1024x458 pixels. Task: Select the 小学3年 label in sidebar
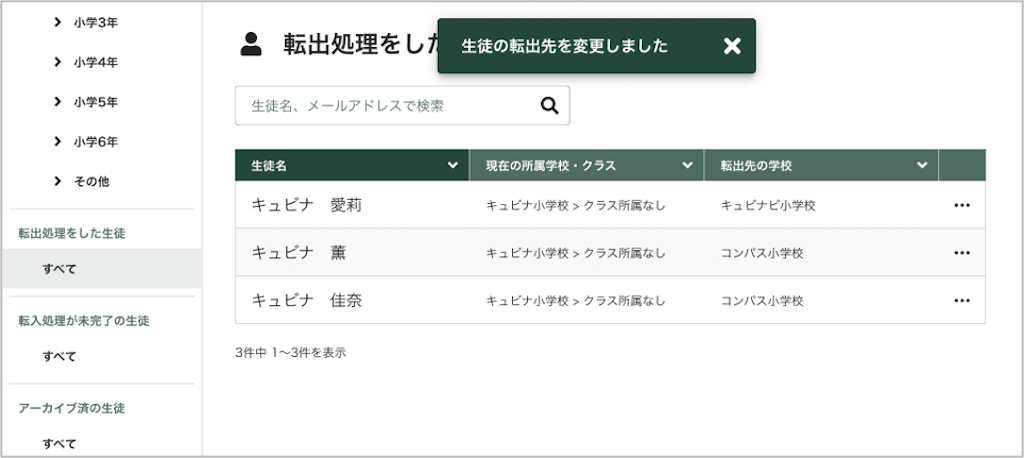coord(95,23)
